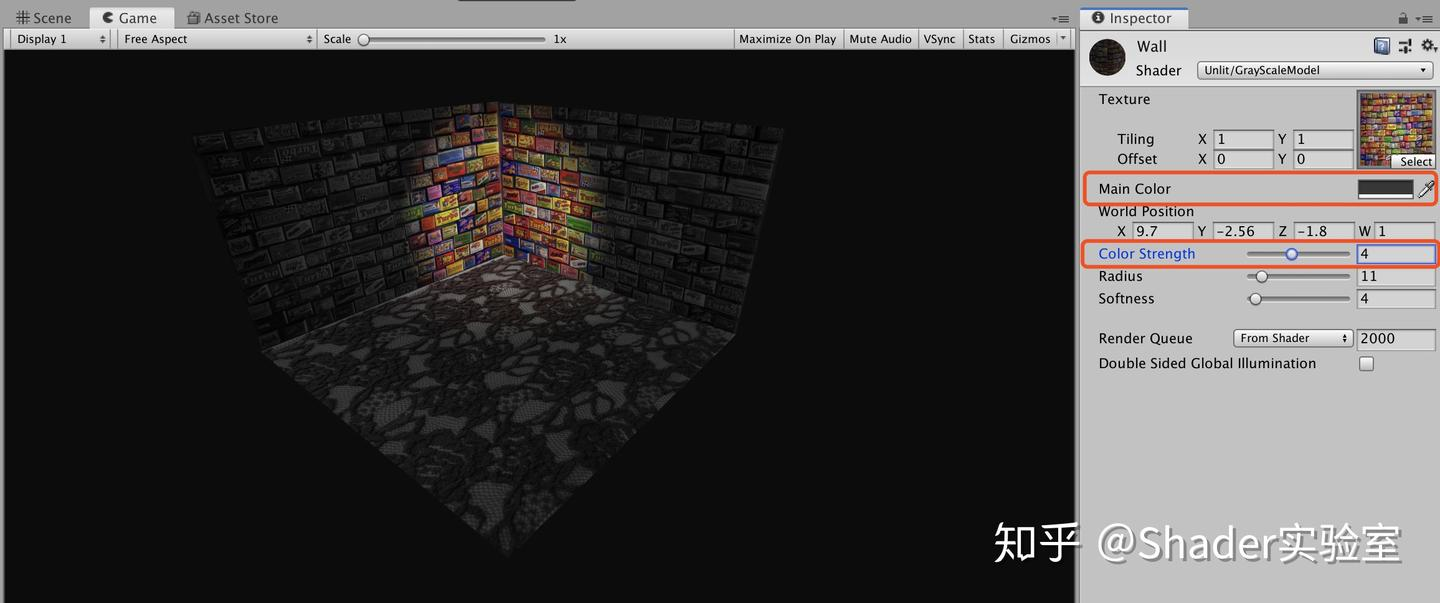
Task: Click the Tiling Y field
Action: point(1323,139)
